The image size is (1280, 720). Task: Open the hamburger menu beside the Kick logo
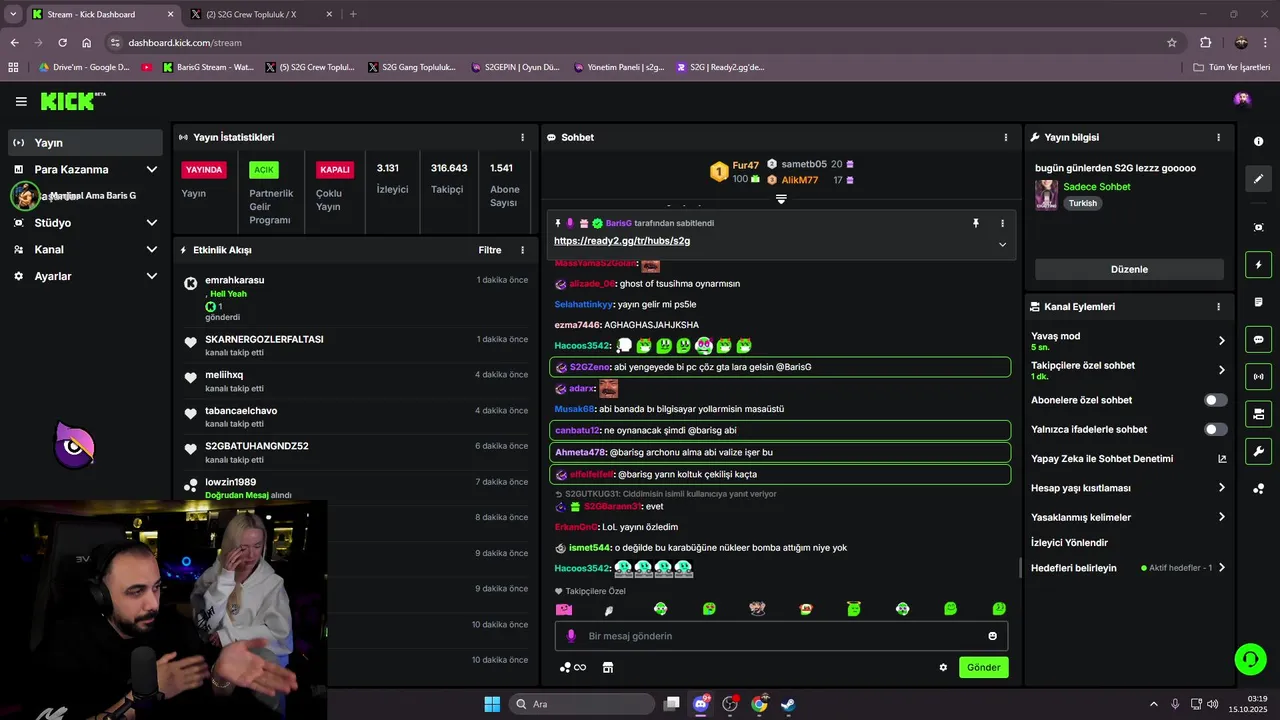(21, 101)
